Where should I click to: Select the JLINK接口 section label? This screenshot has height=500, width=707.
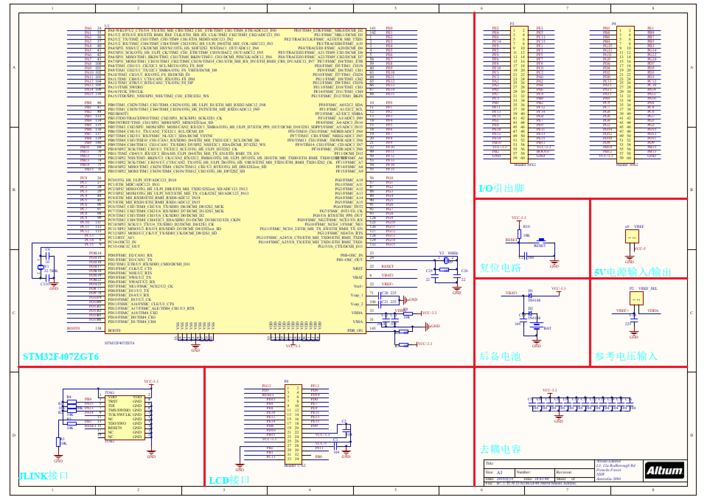tap(43, 476)
